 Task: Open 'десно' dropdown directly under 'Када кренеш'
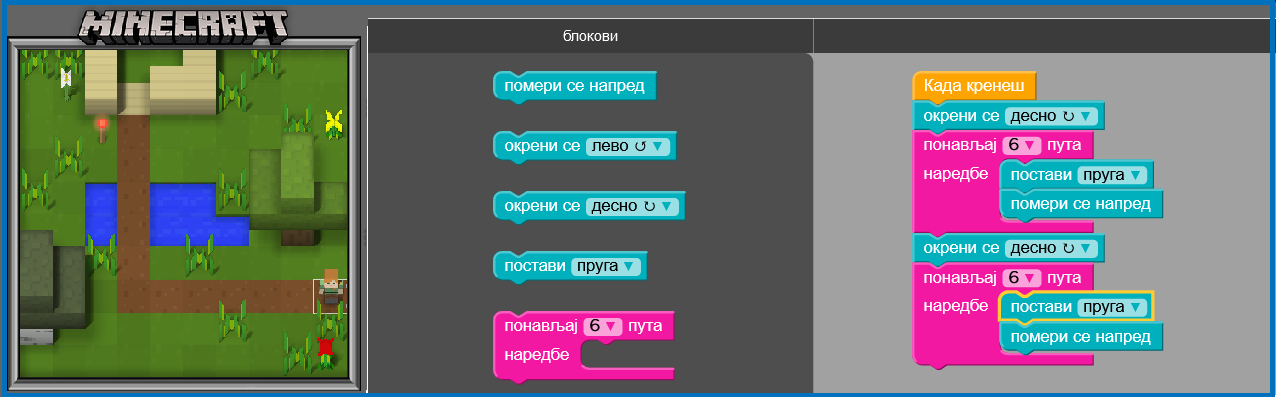[1052, 117]
